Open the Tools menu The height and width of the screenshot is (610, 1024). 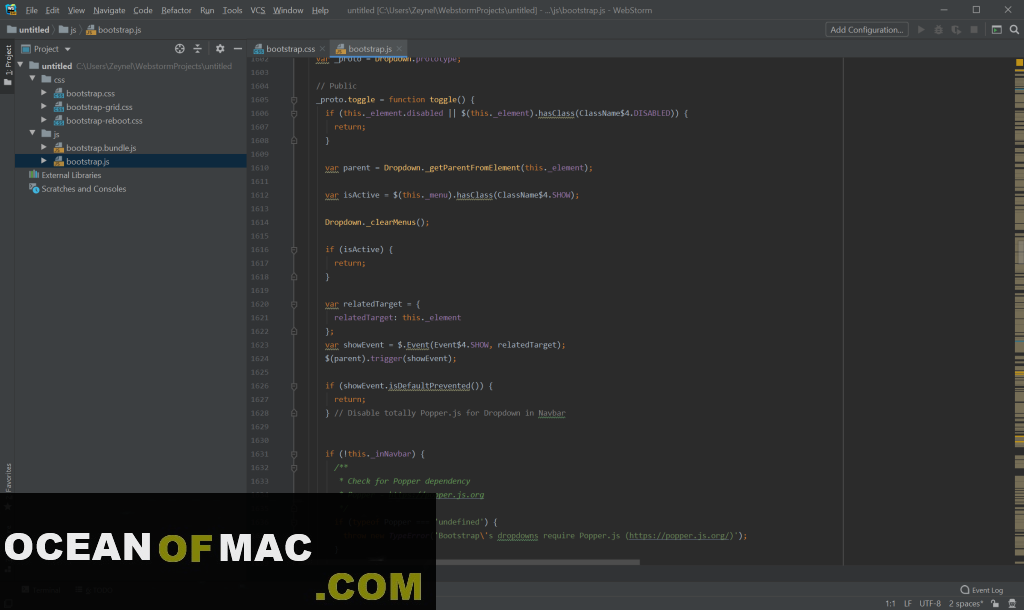232,10
